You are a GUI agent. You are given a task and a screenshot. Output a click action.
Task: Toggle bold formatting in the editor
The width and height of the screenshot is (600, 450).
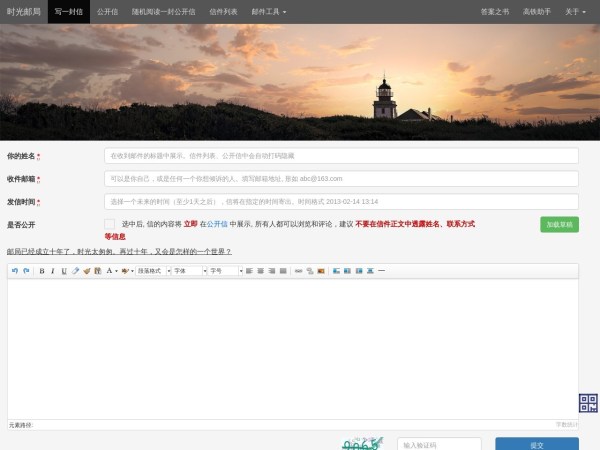(41, 271)
